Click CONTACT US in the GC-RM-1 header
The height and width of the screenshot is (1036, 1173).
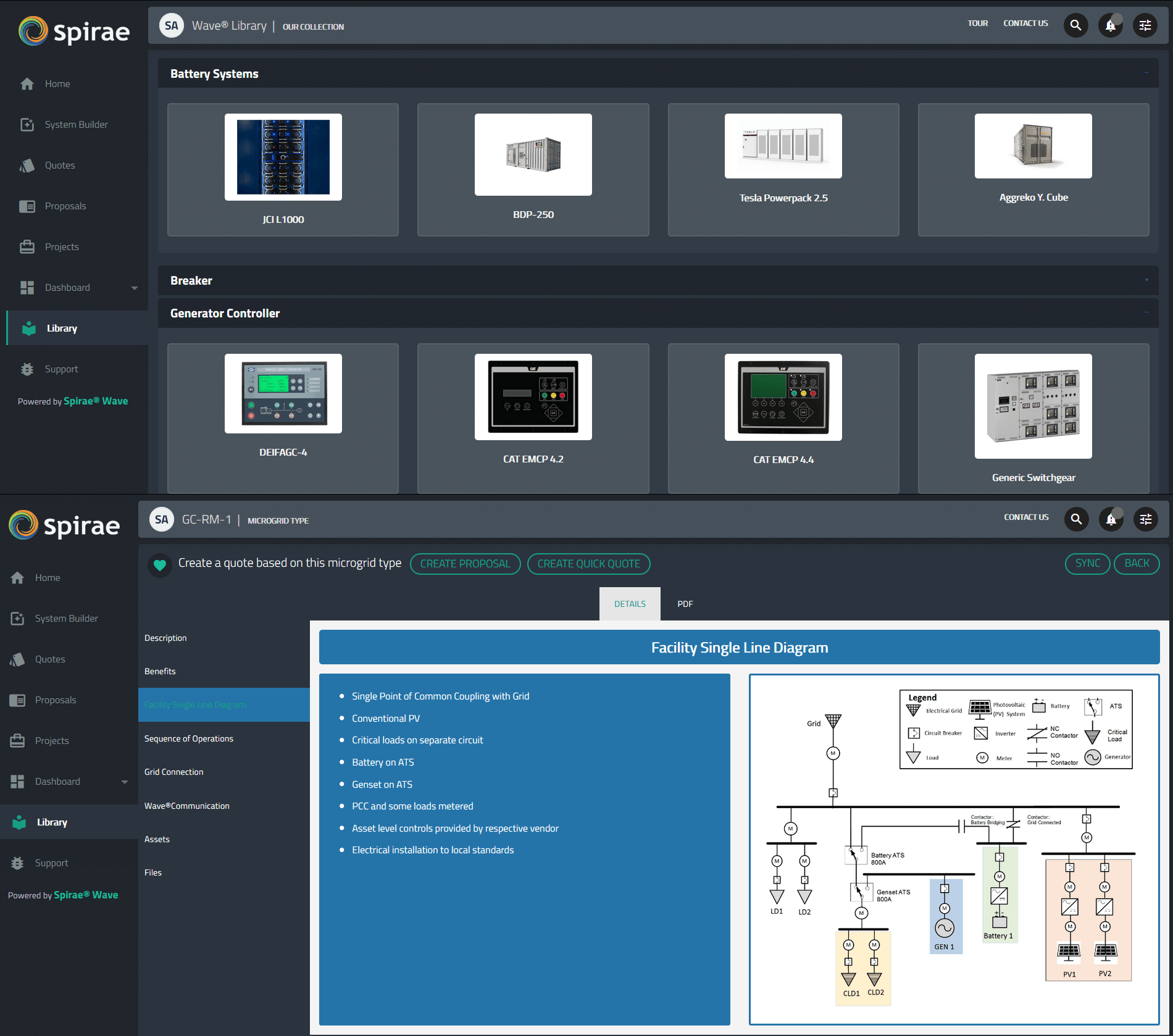(x=1026, y=517)
